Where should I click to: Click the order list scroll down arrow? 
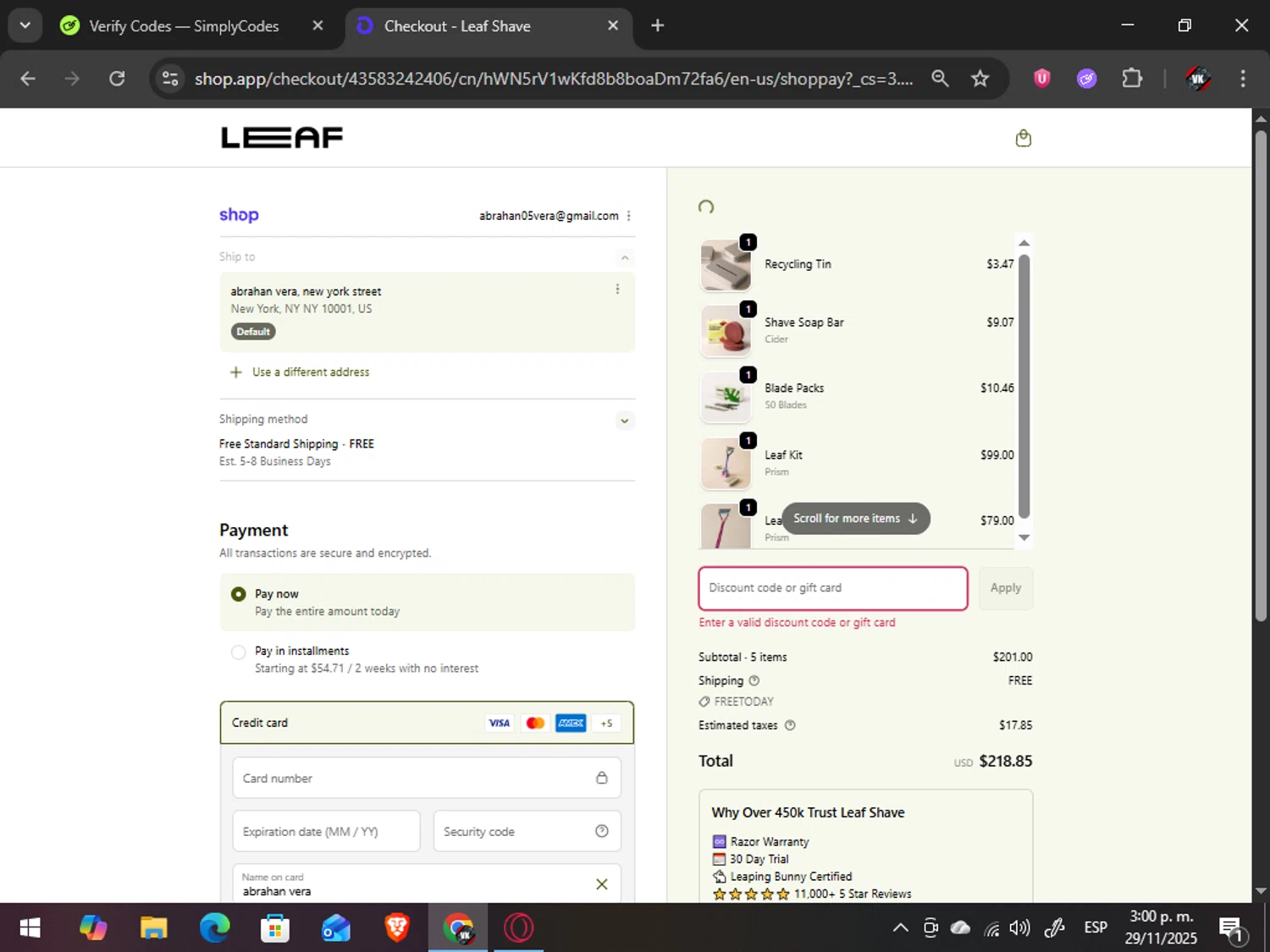click(1024, 538)
